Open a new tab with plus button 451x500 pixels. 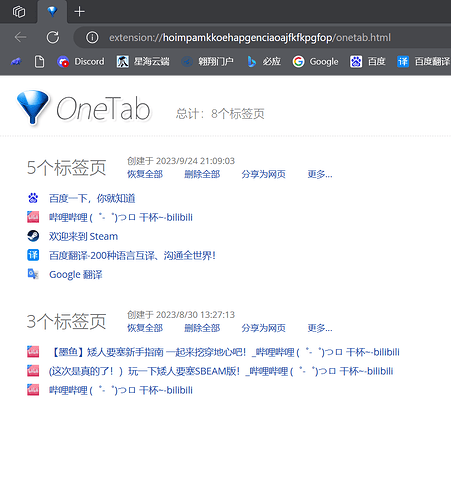point(79,12)
